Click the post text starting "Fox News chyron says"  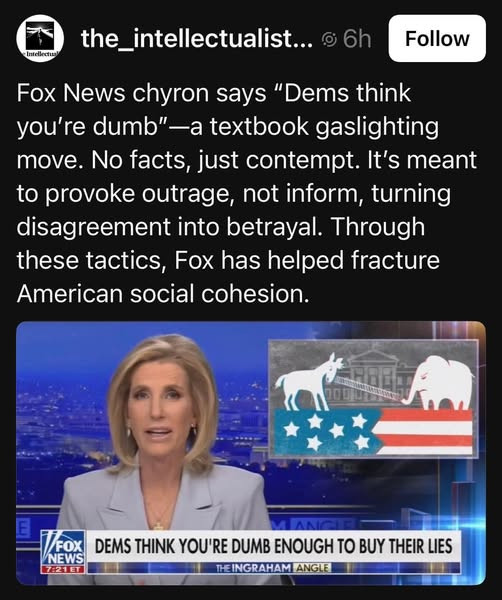247,193
